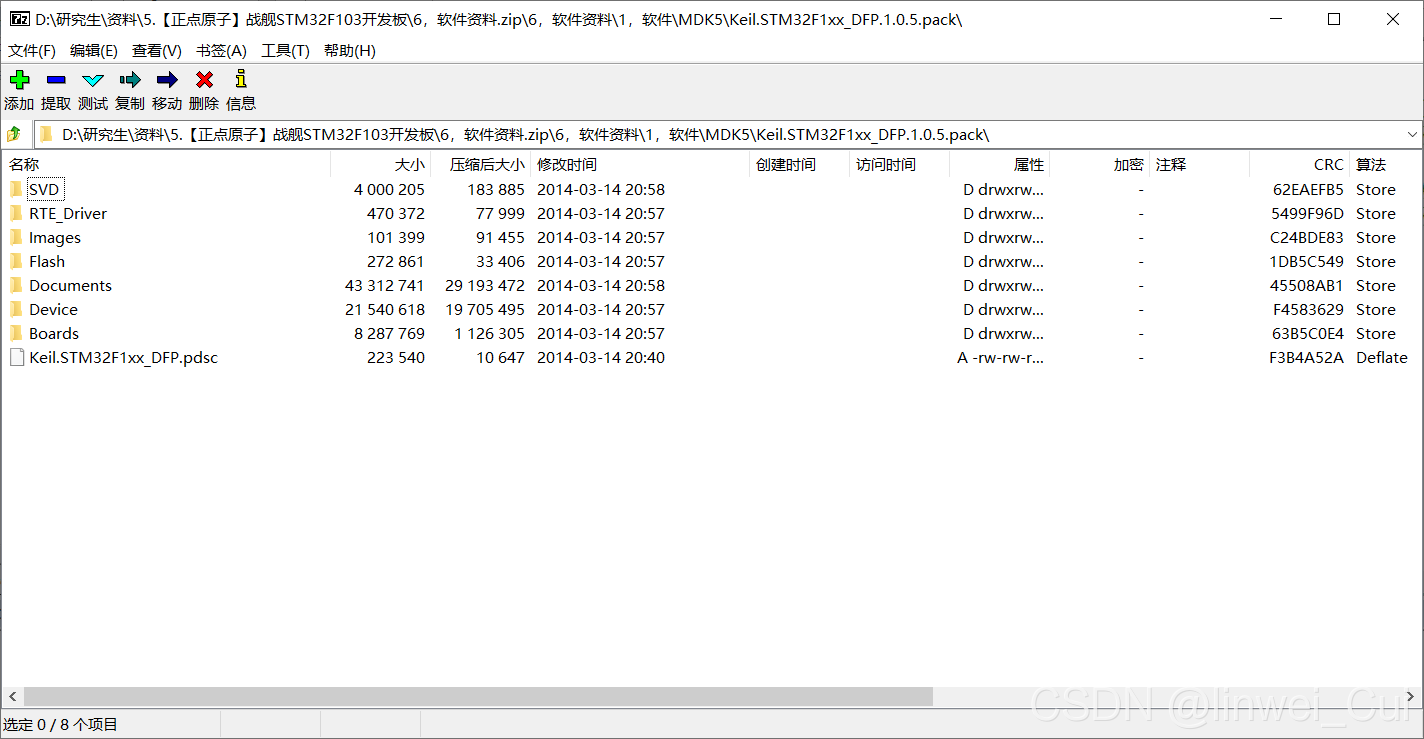Image resolution: width=1424 pixels, height=739 pixels.
Task: Click CRC value 62EAEFB5
Action: tap(1308, 189)
